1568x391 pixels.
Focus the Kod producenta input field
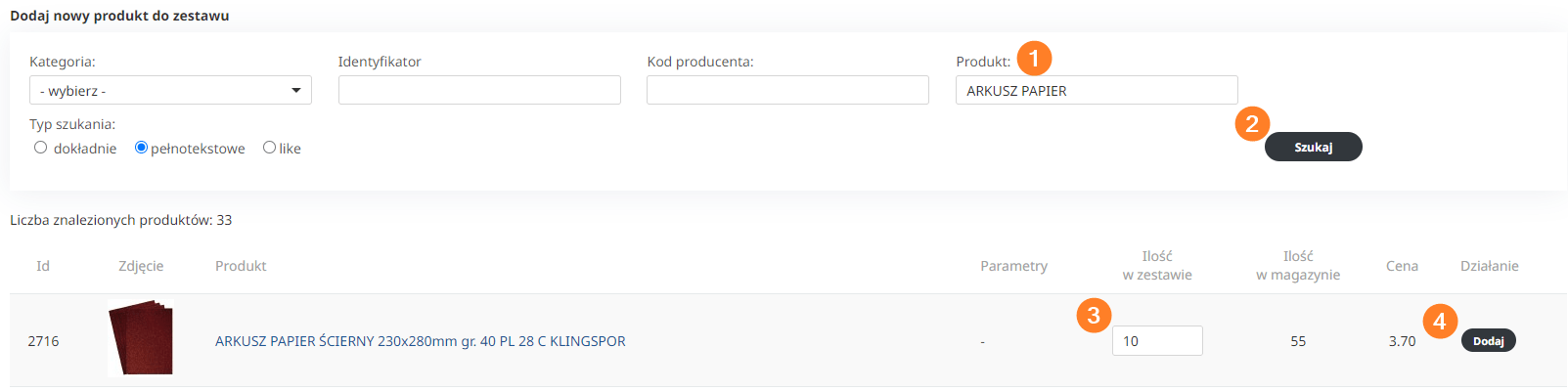[x=787, y=91]
